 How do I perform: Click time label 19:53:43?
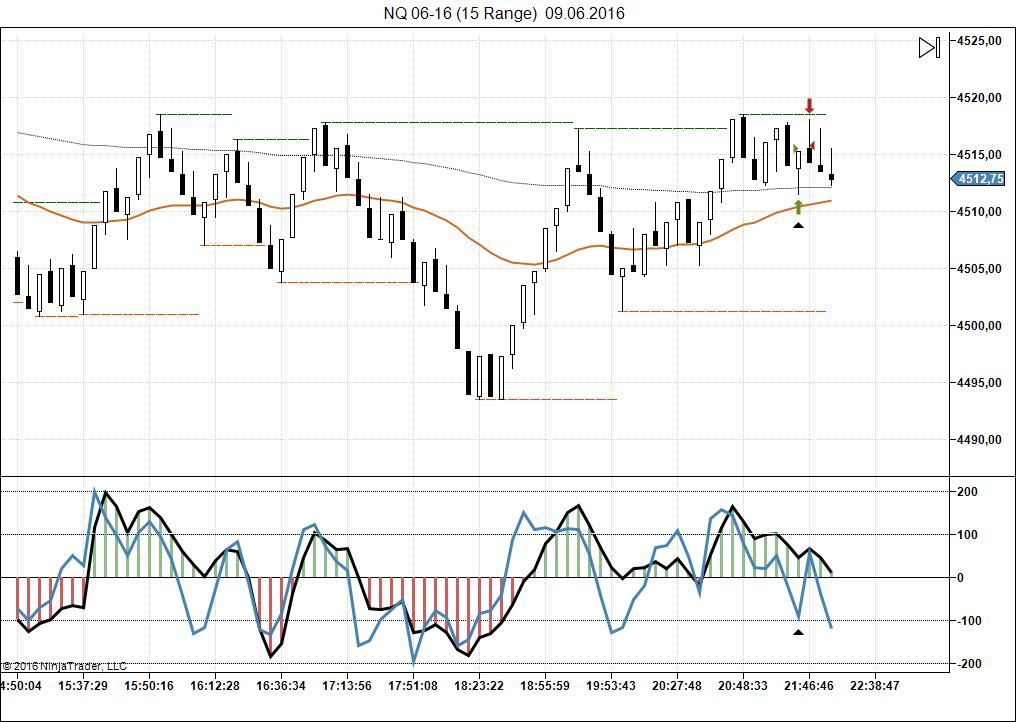click(611, 686)
